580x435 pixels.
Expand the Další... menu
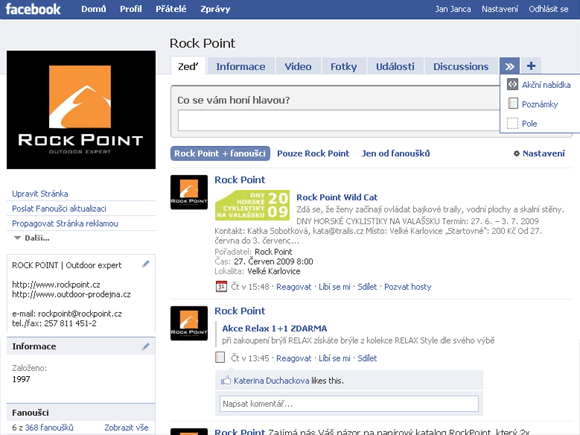(32, 238)
